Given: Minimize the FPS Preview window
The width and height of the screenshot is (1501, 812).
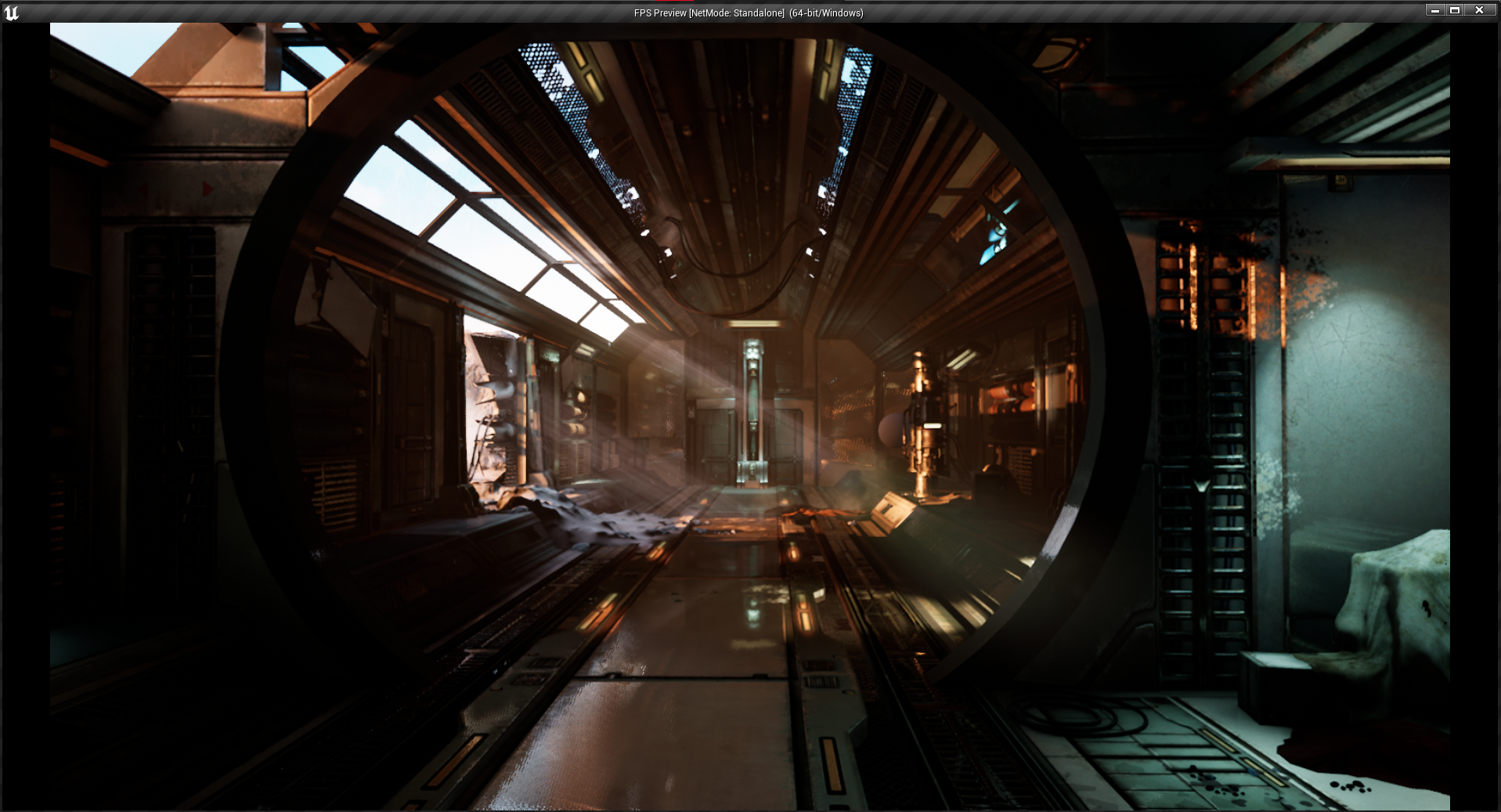Looking at the screenshot, I should click(x=1434, y=10).
